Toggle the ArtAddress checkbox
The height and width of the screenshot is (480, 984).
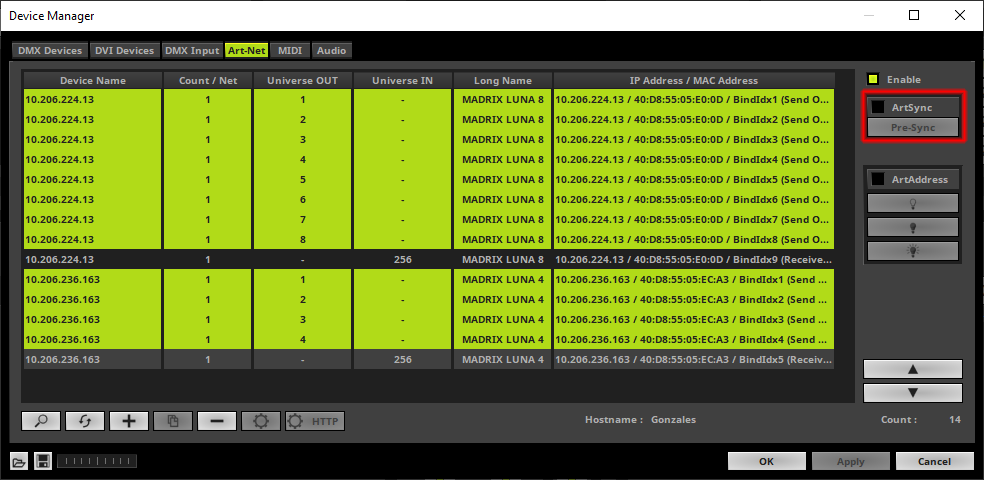point(877,179)
